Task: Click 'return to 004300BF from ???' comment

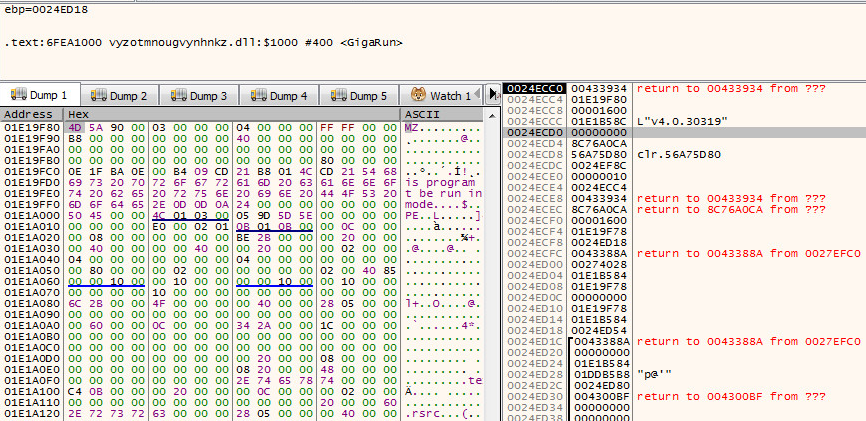Action: tap(731, 397)
